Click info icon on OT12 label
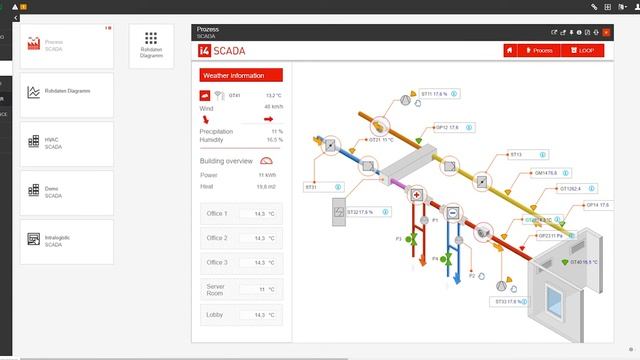The height and width of the screenshot is (360, 640). point(591,189)
